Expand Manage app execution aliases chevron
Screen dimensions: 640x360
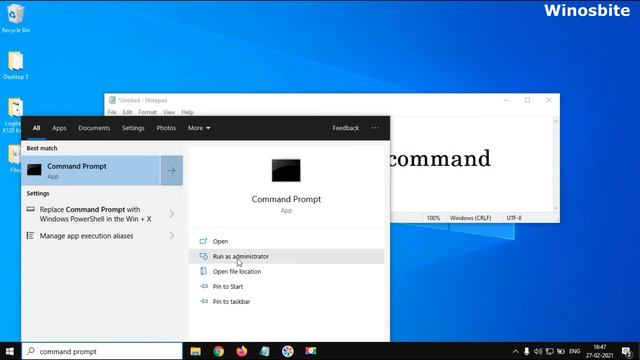click(172, 236)
